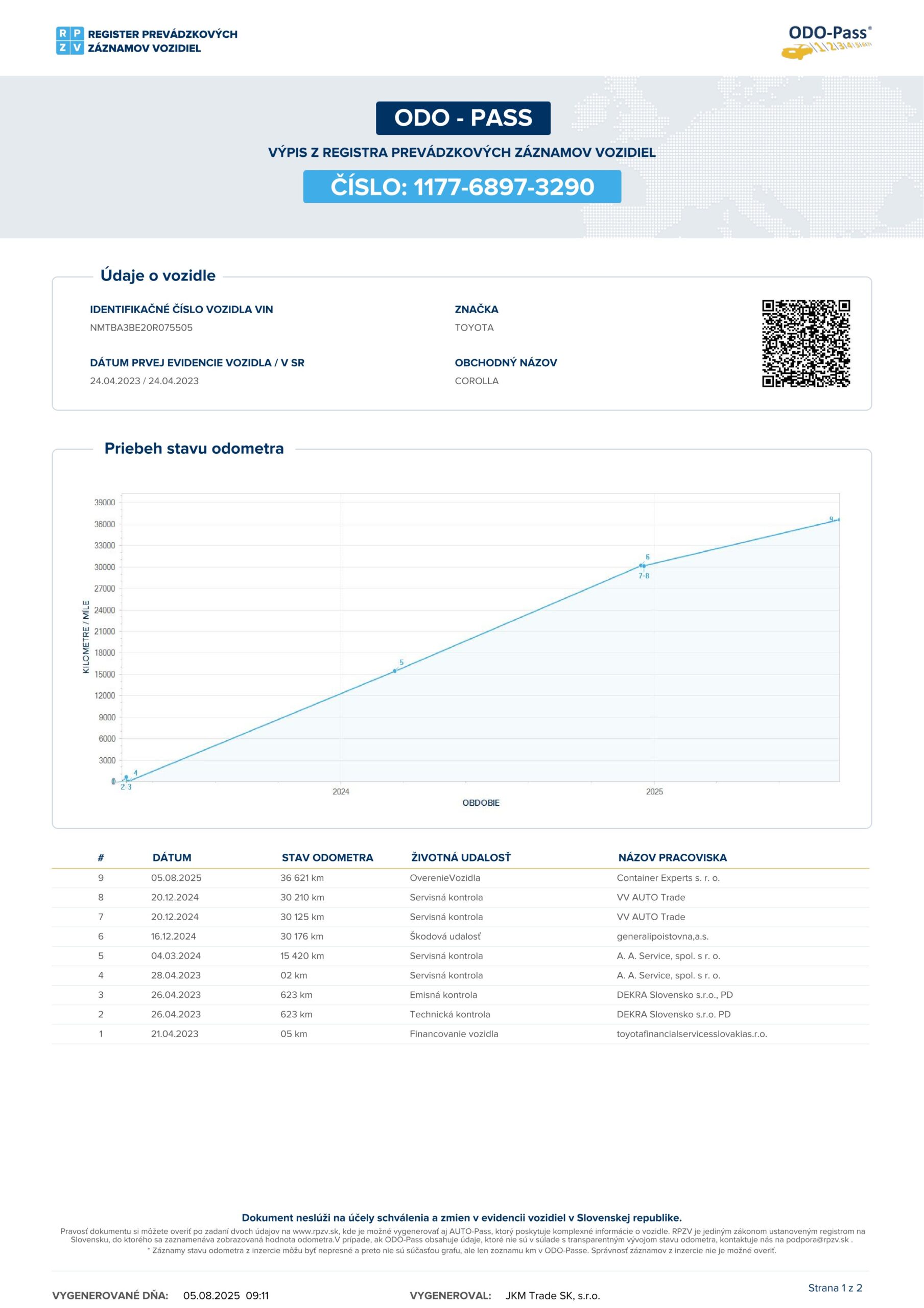Select the 36 621 km odometer entry
Image resolution: width=924 pixels, height=1308 pixels.
coord(302,878)
